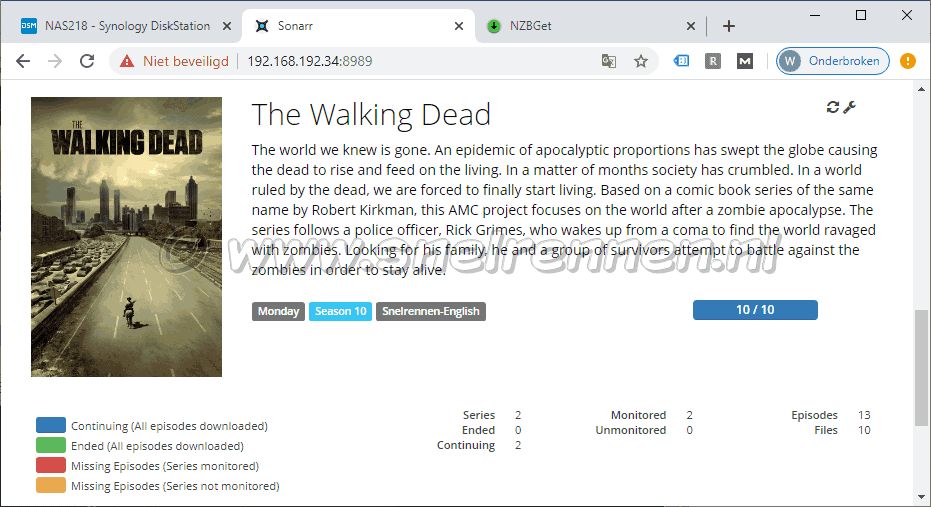Close the Sonarr tab
The width and height of the screenshot is (931, 507).
click(x=458, y=26)
